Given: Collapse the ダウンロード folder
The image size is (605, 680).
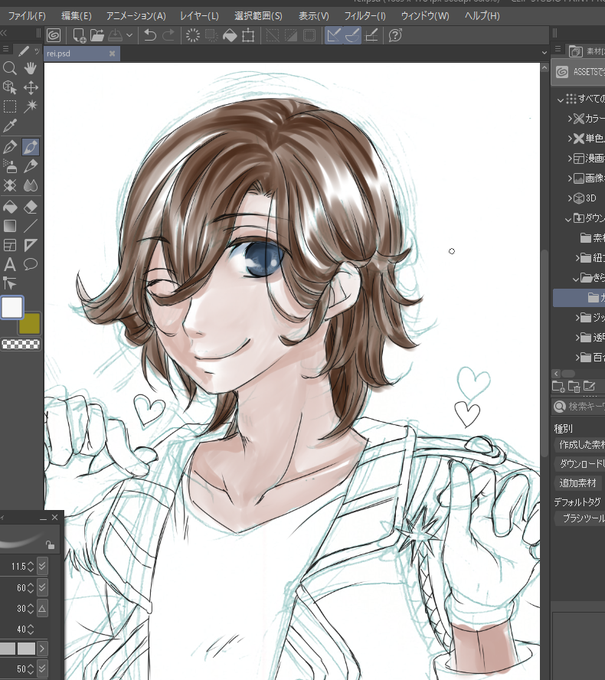Looking at the screenshot, I should [x=569, y=219].
